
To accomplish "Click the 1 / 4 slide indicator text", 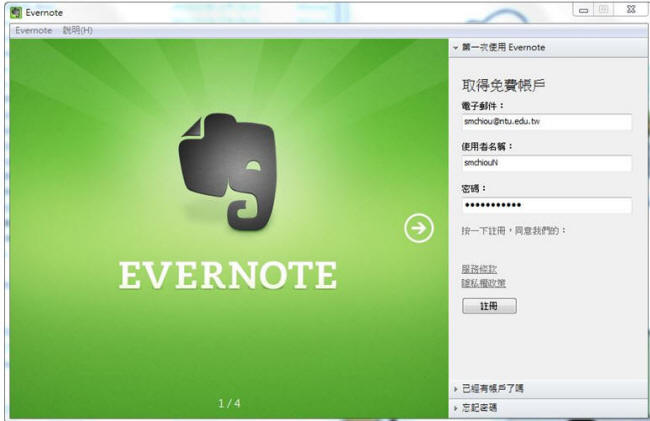I will [x=229, y=403].
